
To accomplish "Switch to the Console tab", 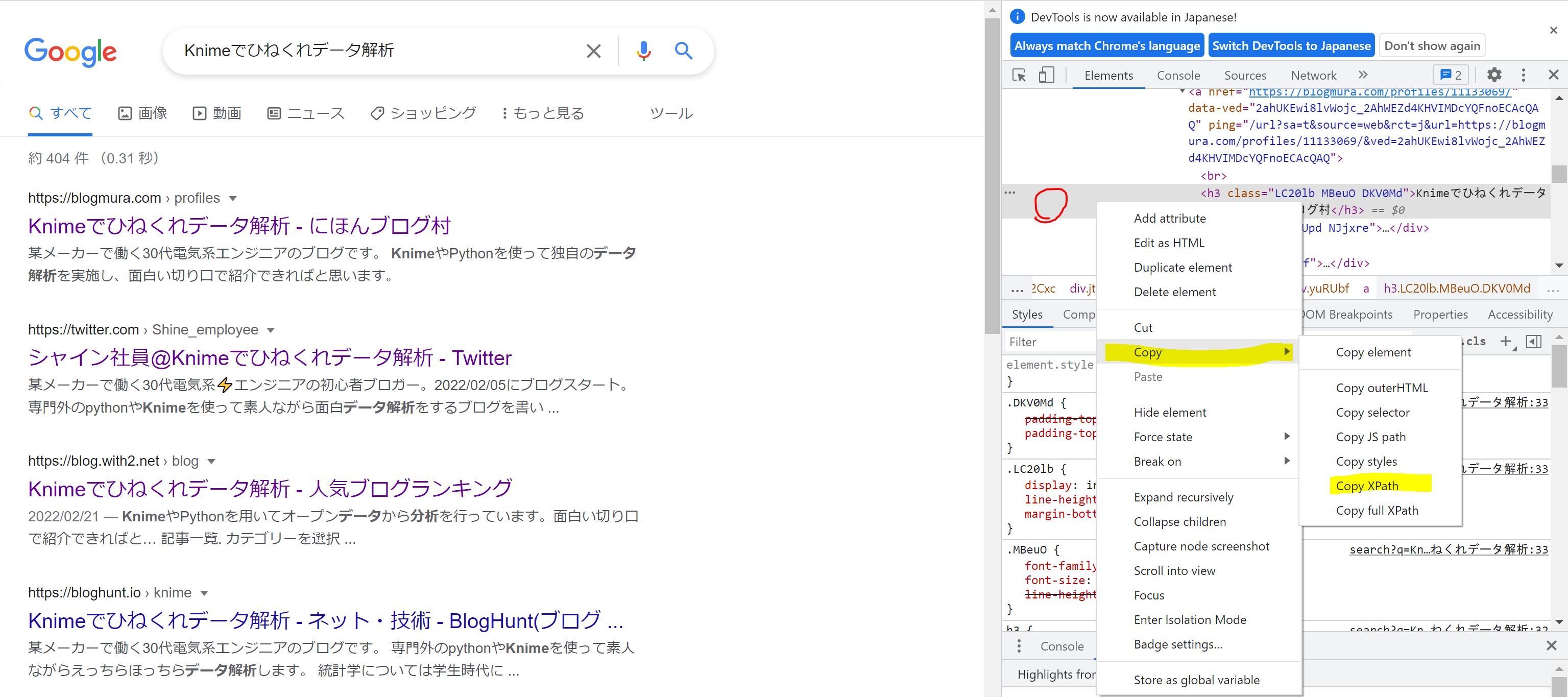I will click(x=1178, y=76).
